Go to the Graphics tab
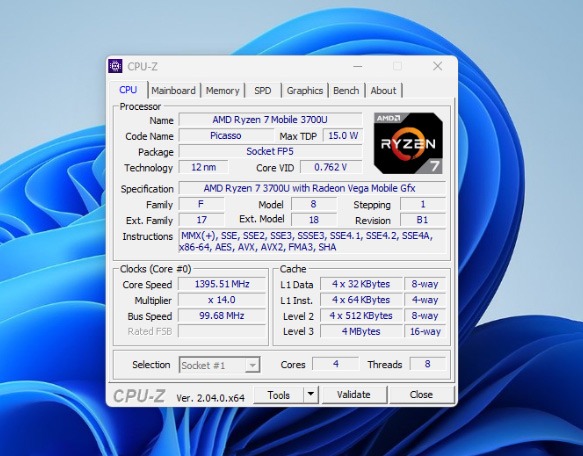The height and width of the screenshot is (456, 583). coord(305,90)
